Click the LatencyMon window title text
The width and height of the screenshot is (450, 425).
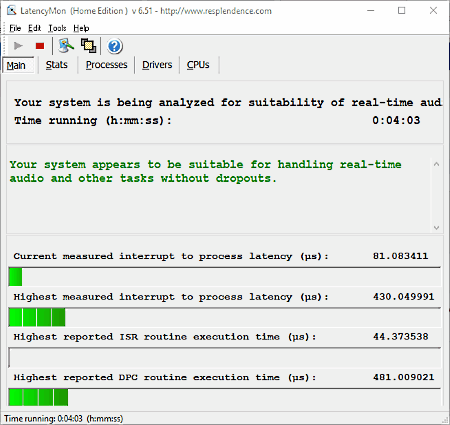(146, 11)
